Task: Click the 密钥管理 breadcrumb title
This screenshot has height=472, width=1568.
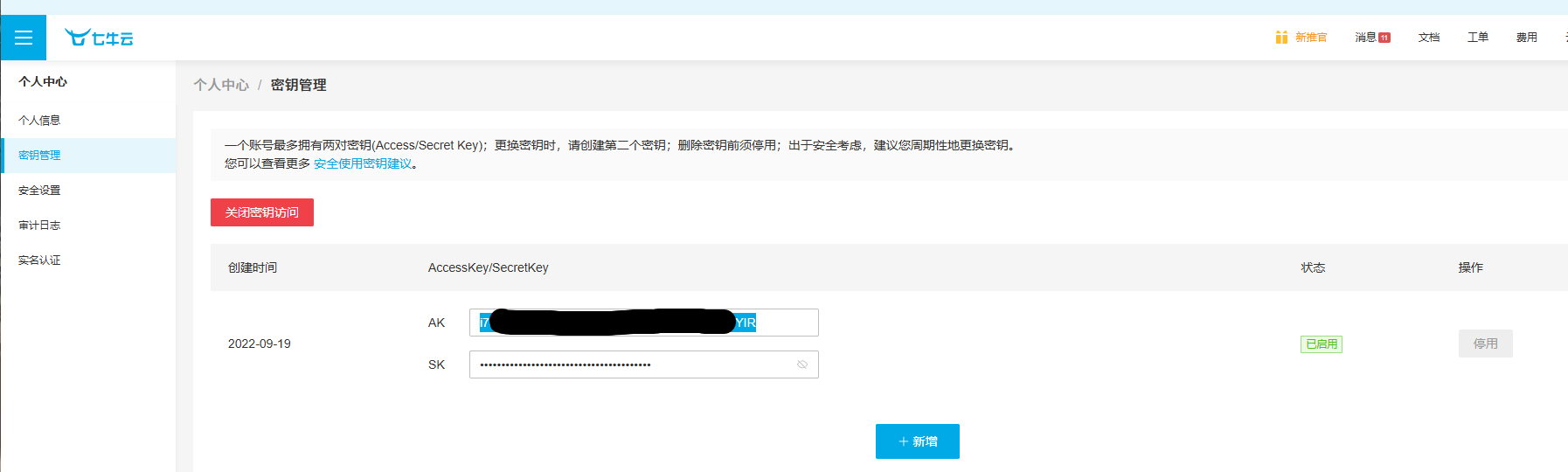Action: (298, 85)
